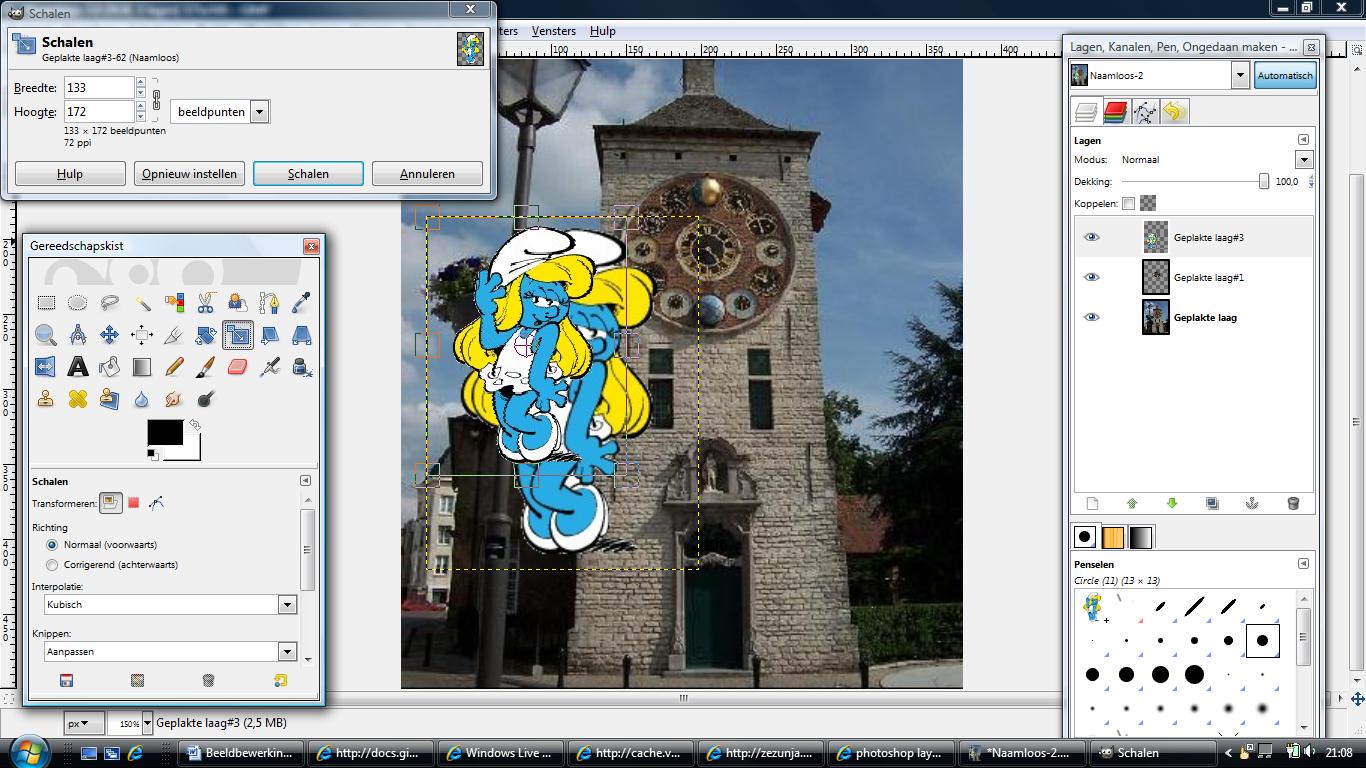Open the 150% zoom dropdown
Image resolution: width=1366 pixels, height=768 pixels.
(147, 723)
